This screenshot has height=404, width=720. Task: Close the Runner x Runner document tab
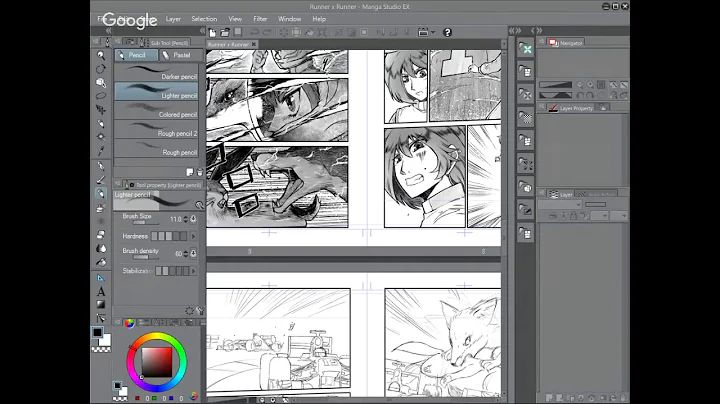click(253, 45)
